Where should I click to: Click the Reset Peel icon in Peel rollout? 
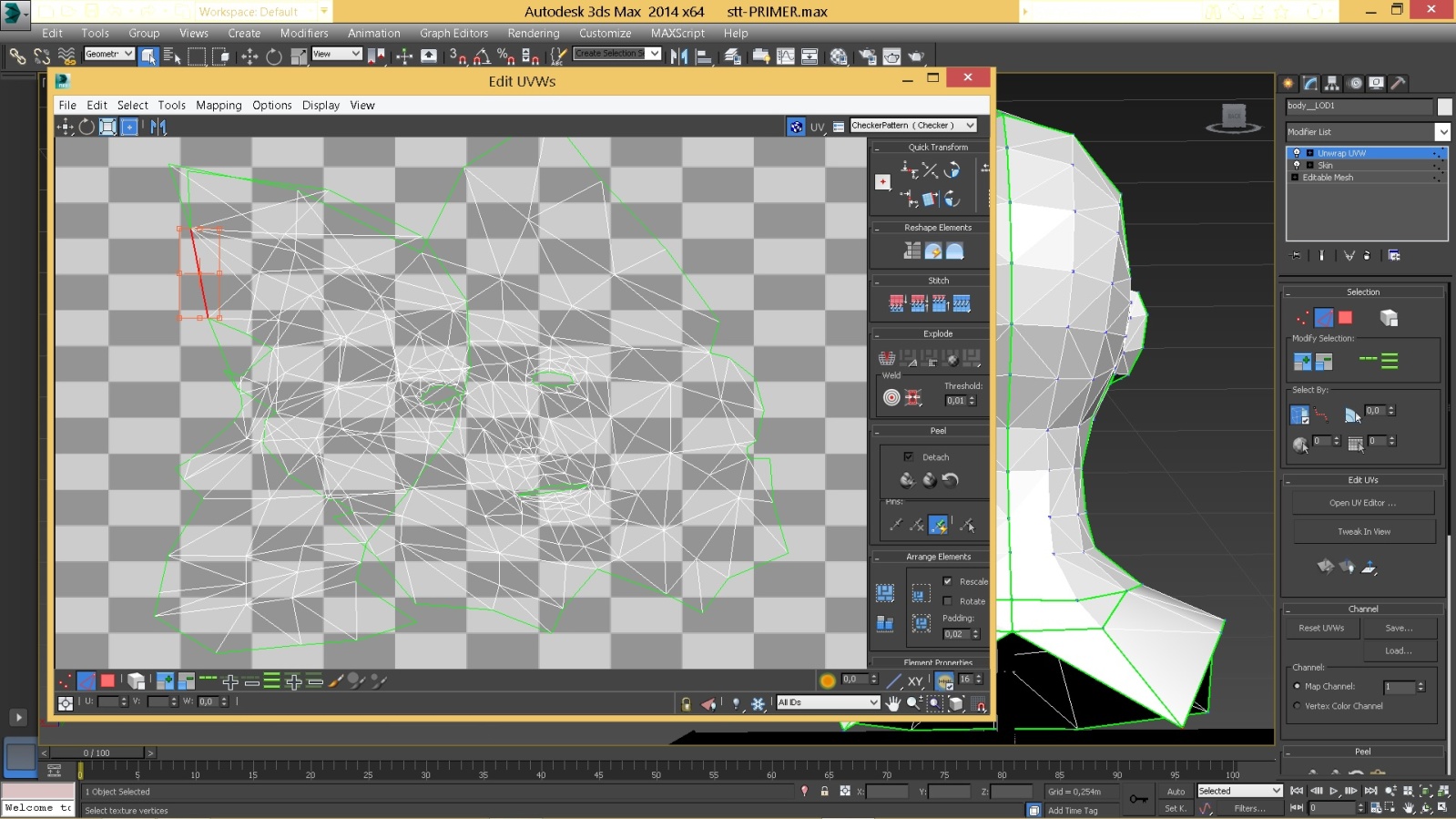[x=951, y=480]
